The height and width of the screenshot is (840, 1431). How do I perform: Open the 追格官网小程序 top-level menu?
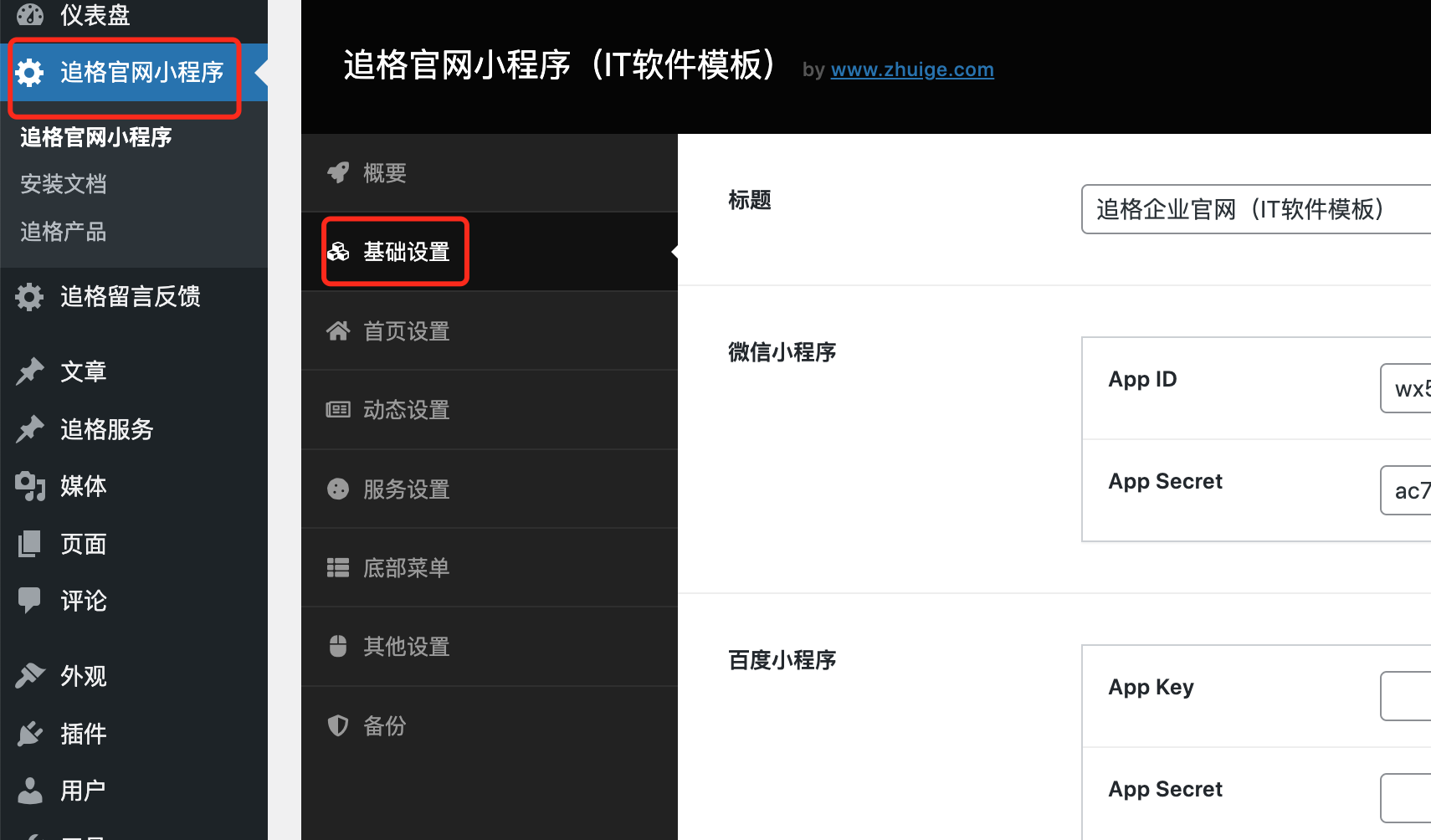134,73
